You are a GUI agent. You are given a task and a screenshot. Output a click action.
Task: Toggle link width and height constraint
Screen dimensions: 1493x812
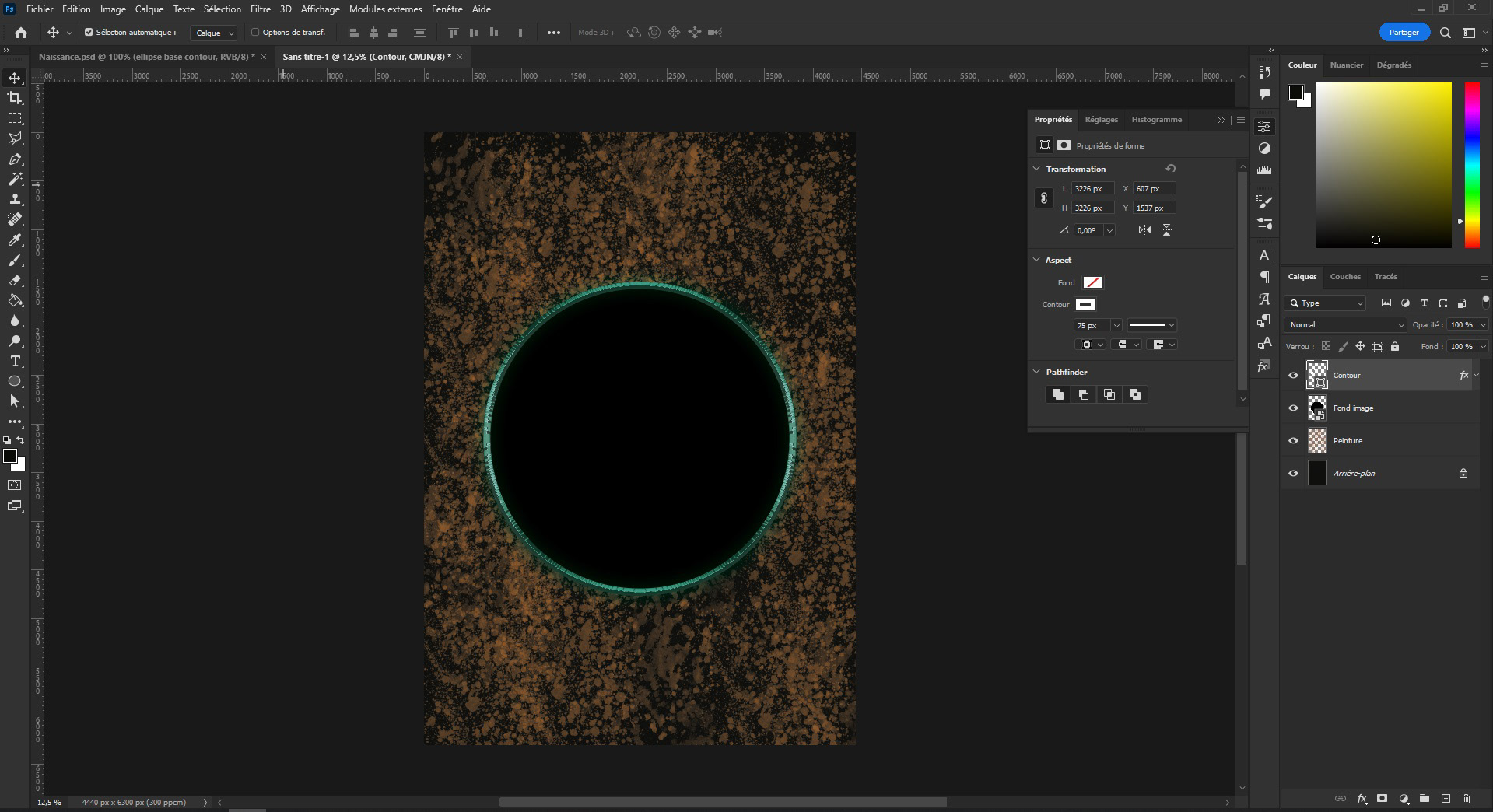click(x=1044, y=198)
